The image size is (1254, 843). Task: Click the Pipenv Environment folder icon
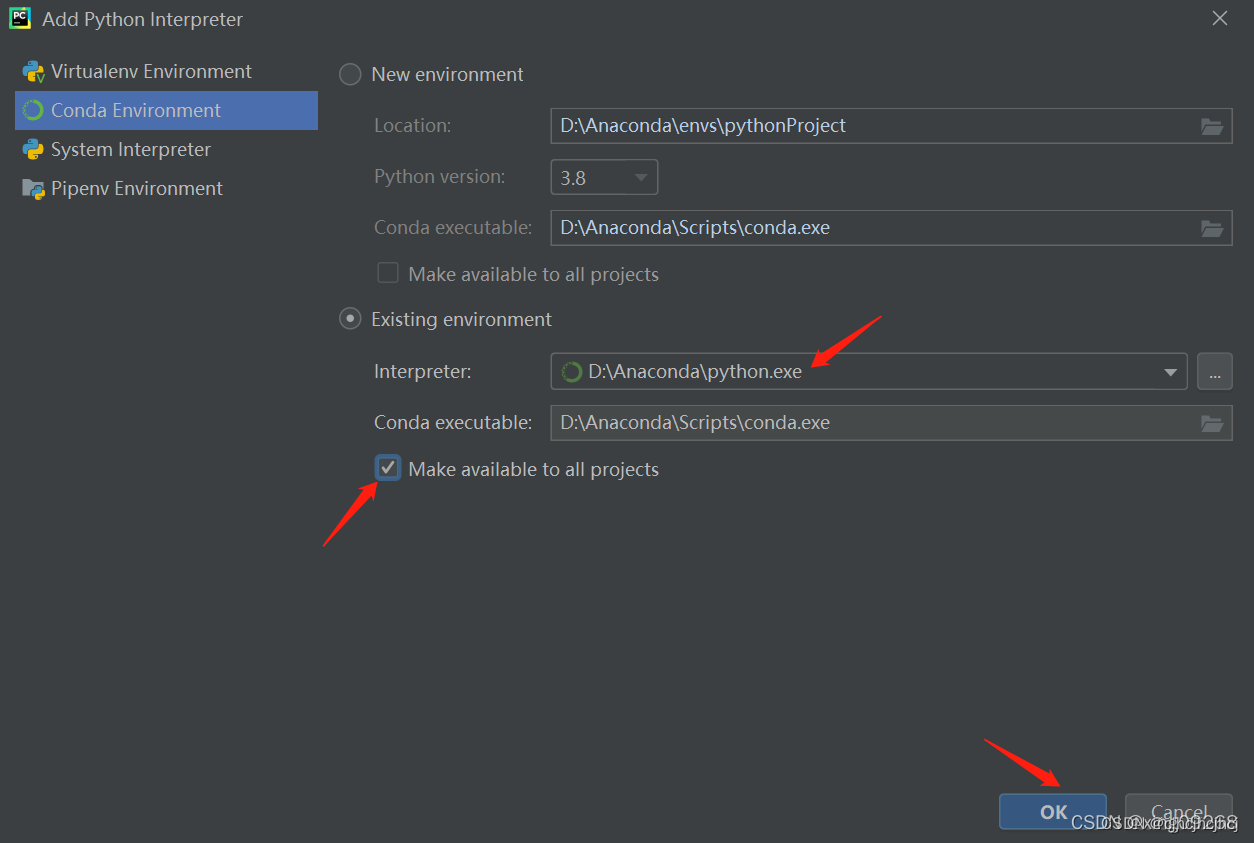33,189
